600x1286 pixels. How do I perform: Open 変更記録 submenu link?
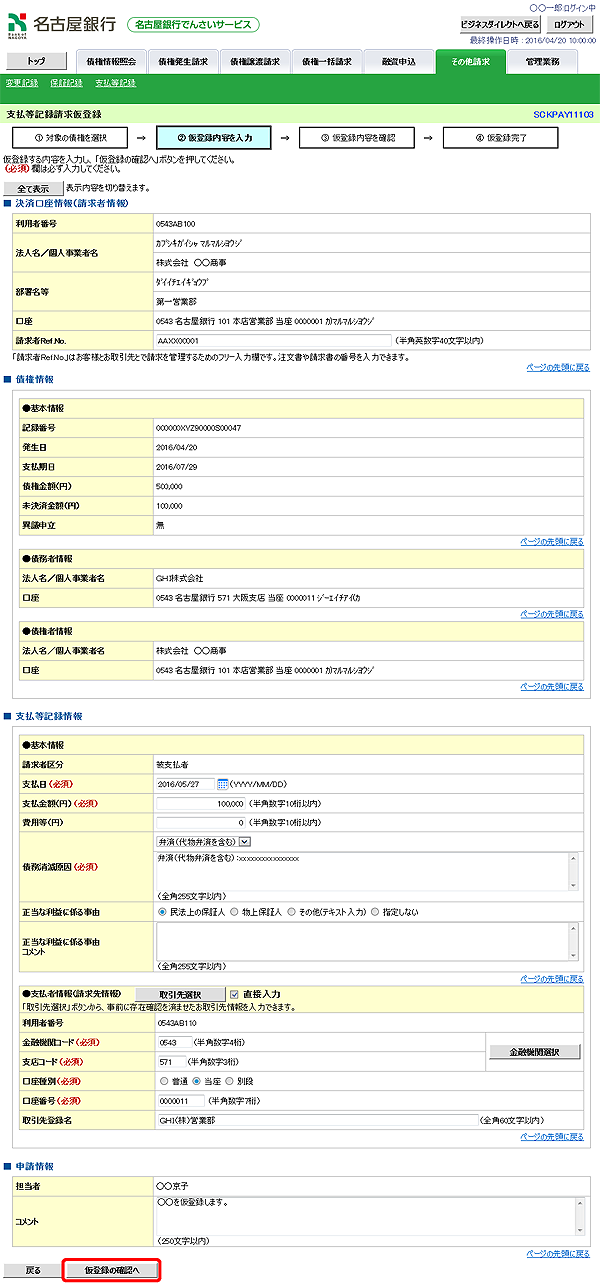[22, 83]
